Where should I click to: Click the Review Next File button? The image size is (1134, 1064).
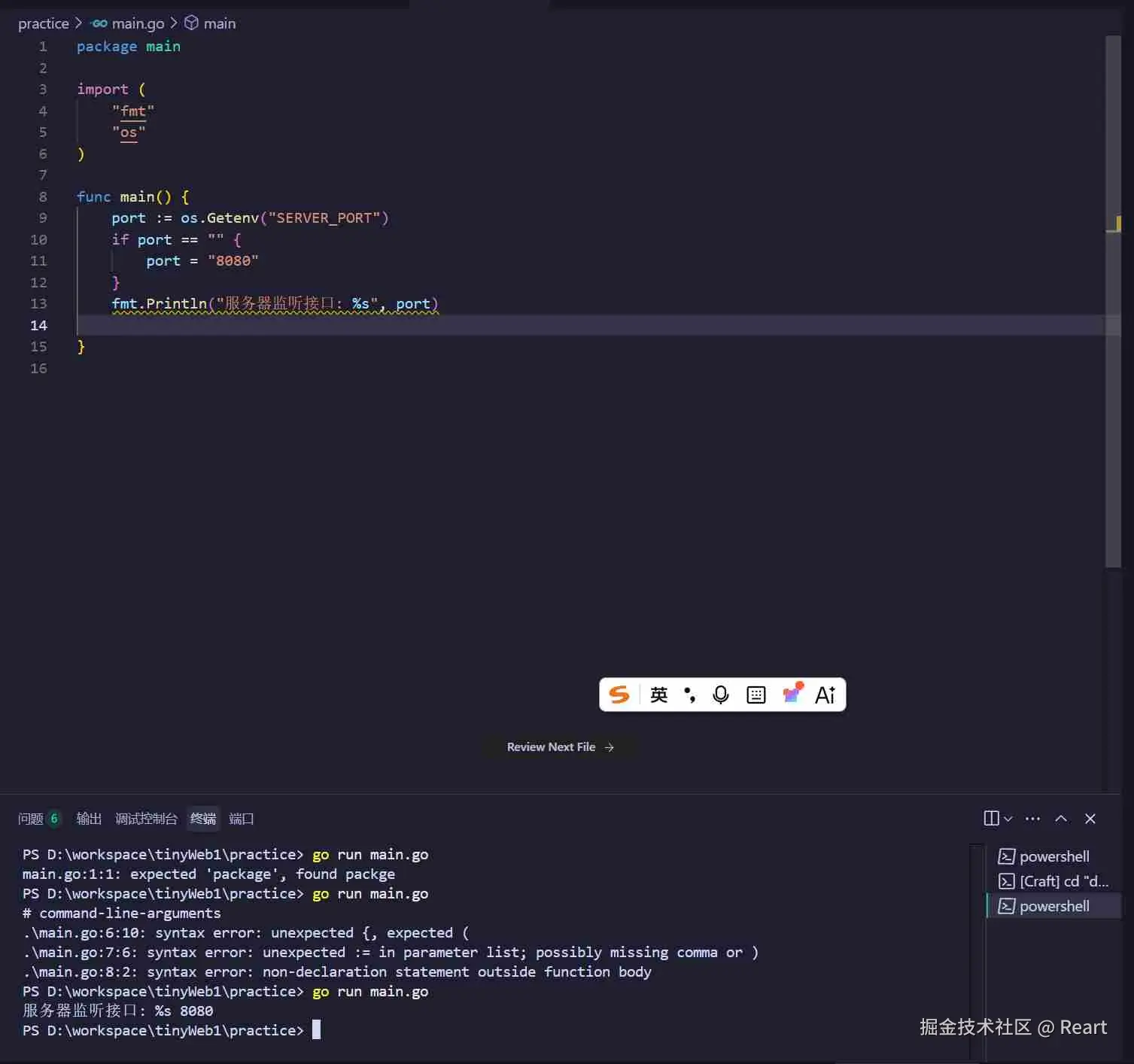(560, 746)
